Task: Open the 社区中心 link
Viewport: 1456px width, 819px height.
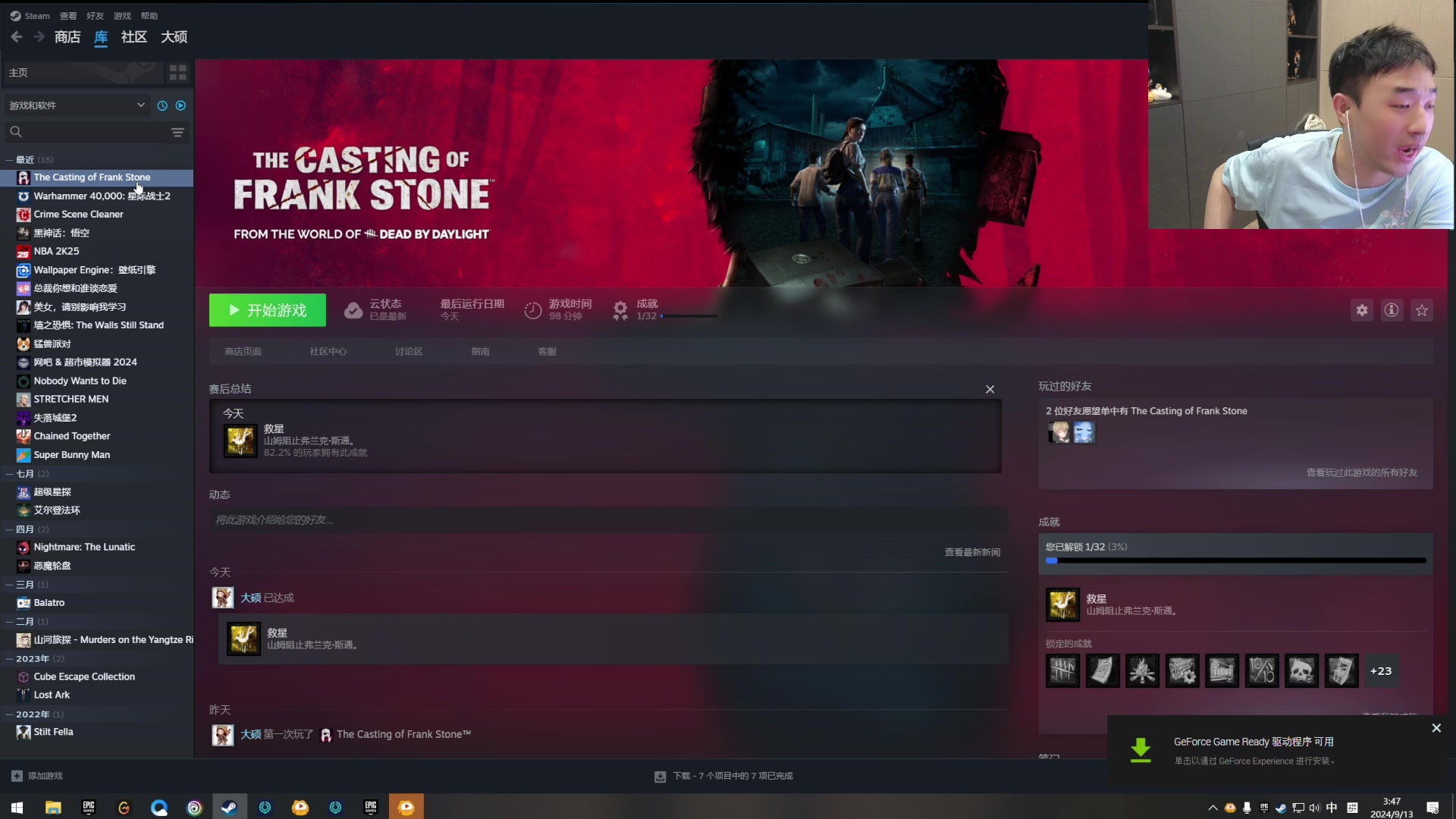Action: pos(328,352)
